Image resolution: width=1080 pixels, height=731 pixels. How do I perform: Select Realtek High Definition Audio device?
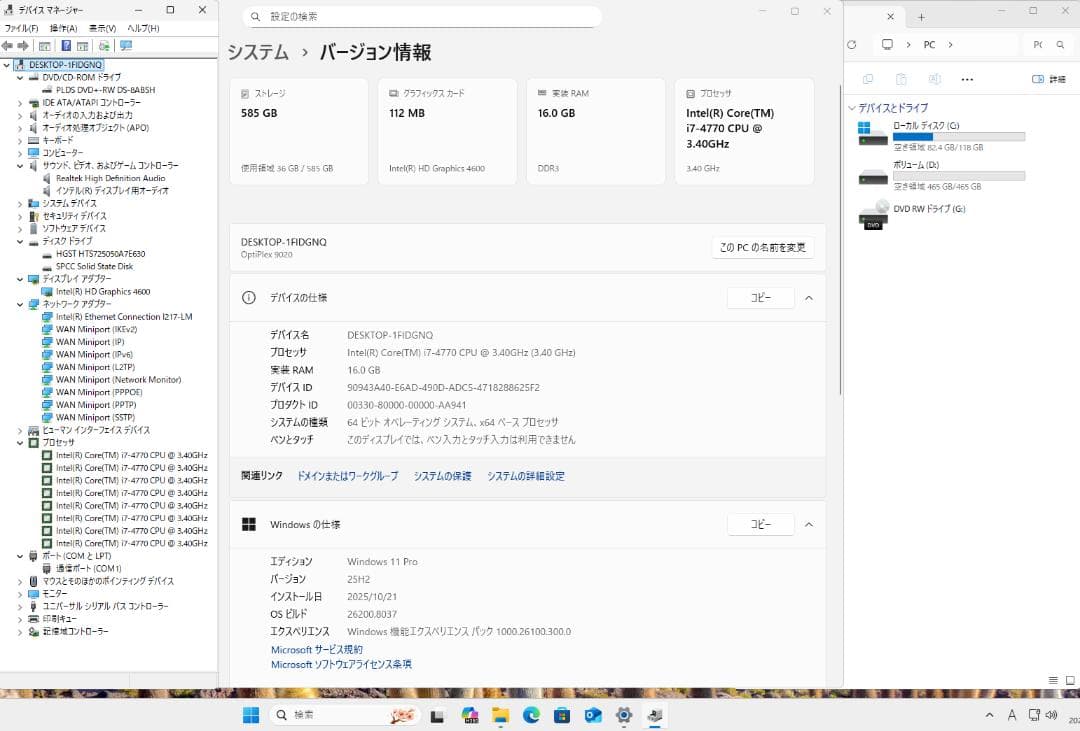point(110,178)
